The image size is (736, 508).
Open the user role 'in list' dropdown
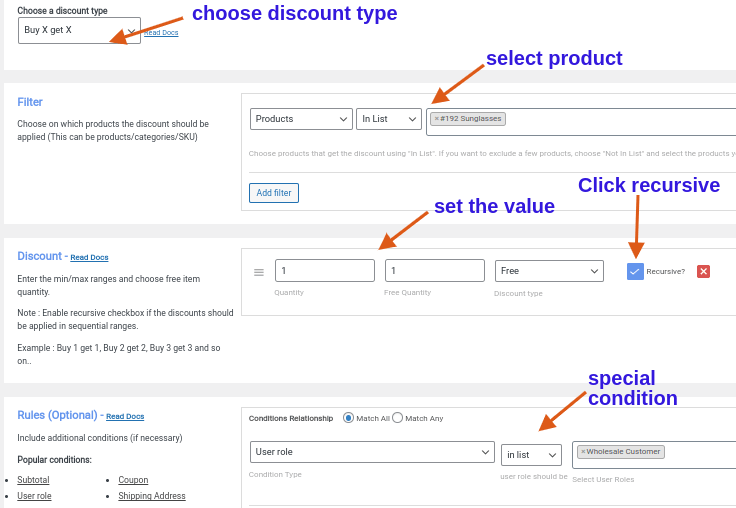pos(531,455)
